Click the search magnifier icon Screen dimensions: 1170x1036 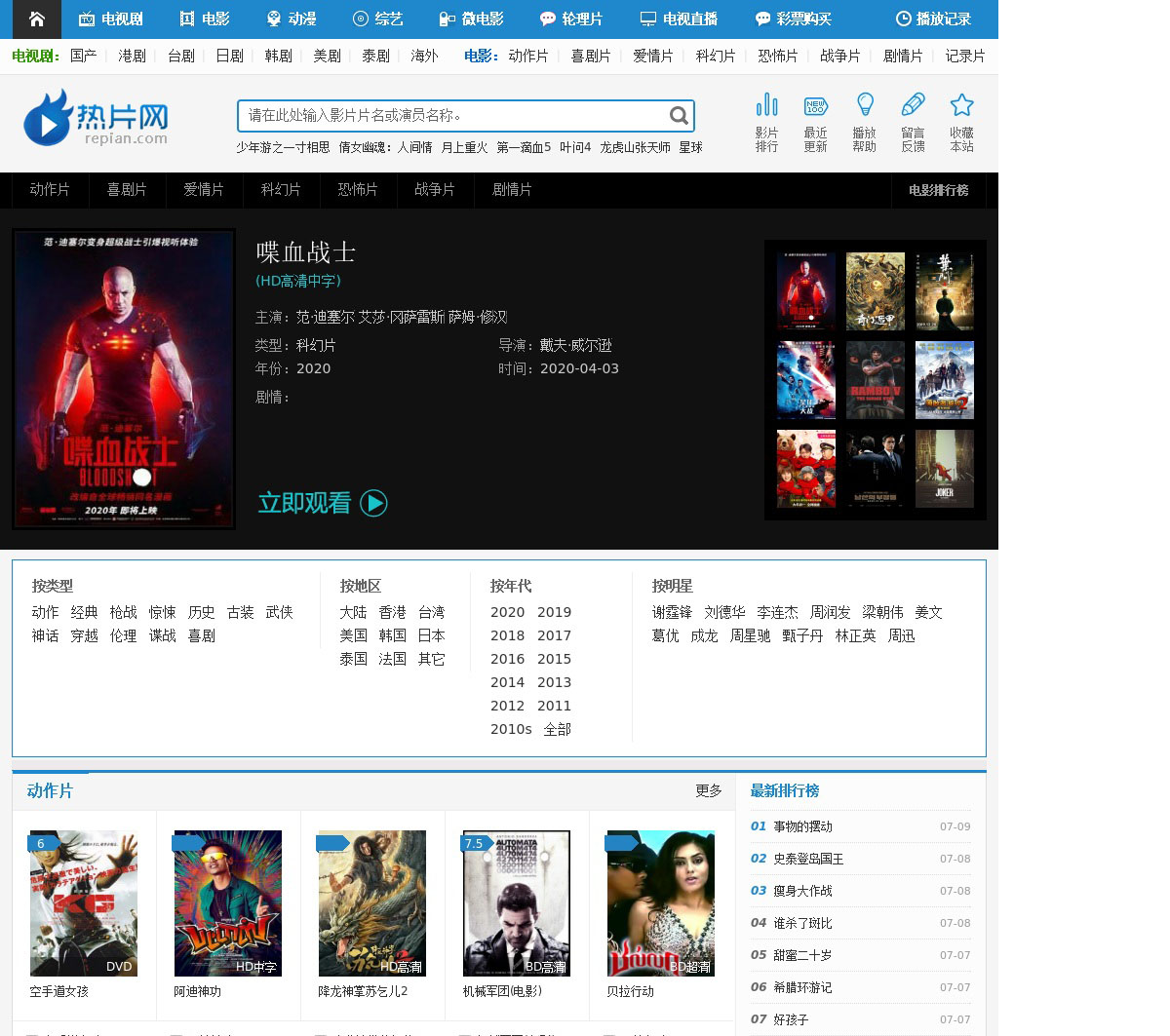679,116
